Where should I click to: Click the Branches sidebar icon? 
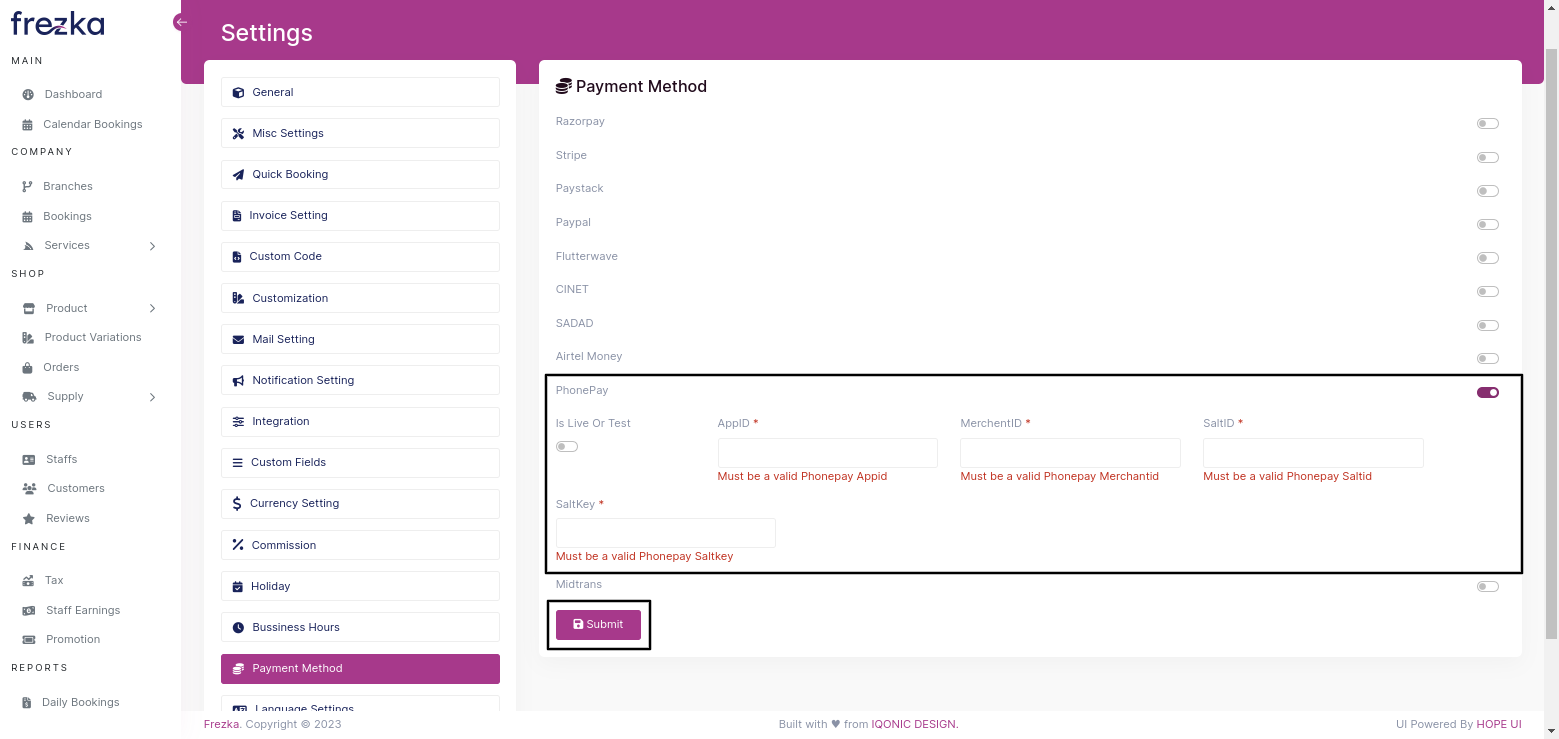pyautogui.click(x=28, y=187)
